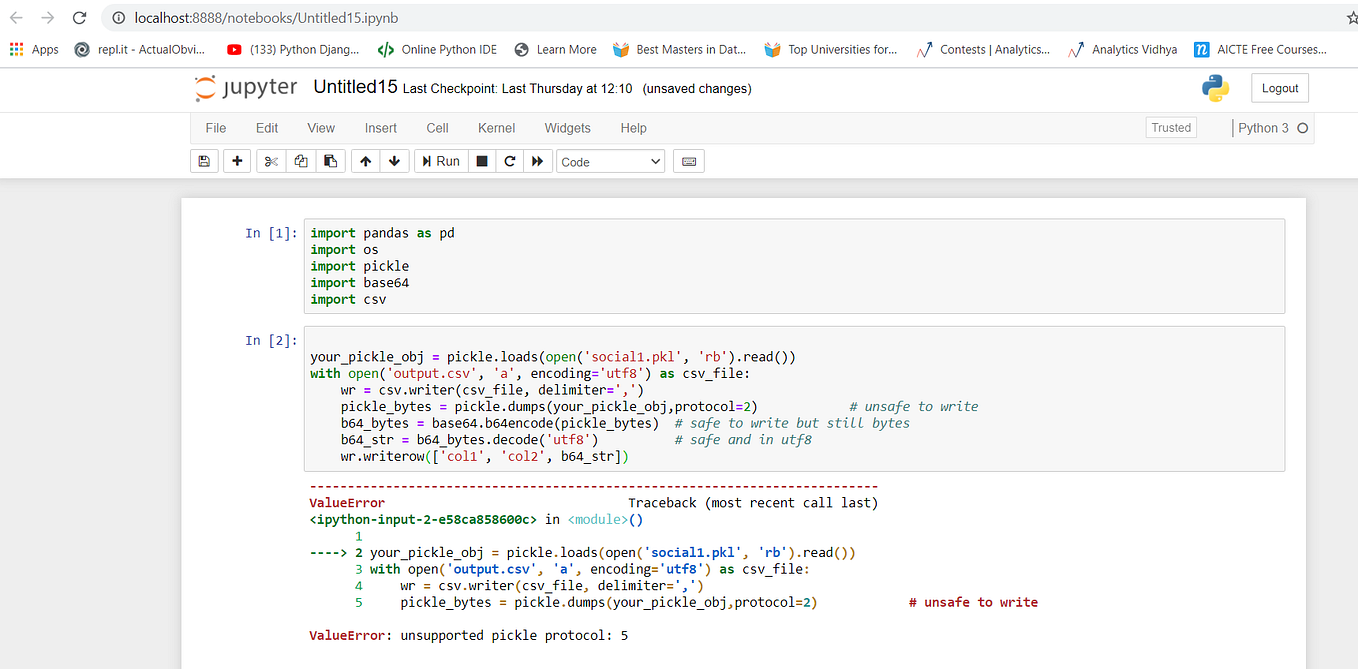This screenshot has height=669, width=1358.
Task: Click the Run button
Action: (x=440, y=161)
